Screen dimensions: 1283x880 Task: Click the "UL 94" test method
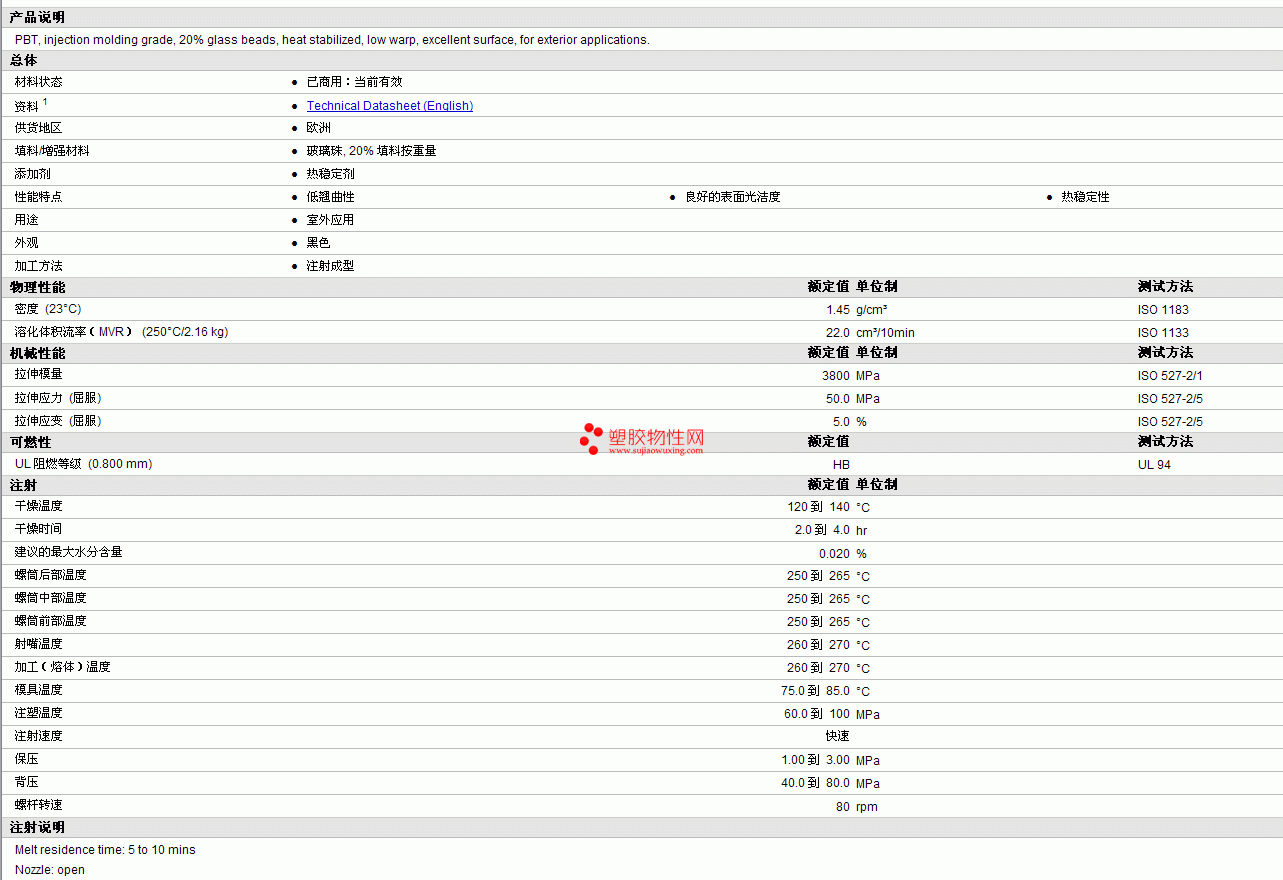point(1154,465)
